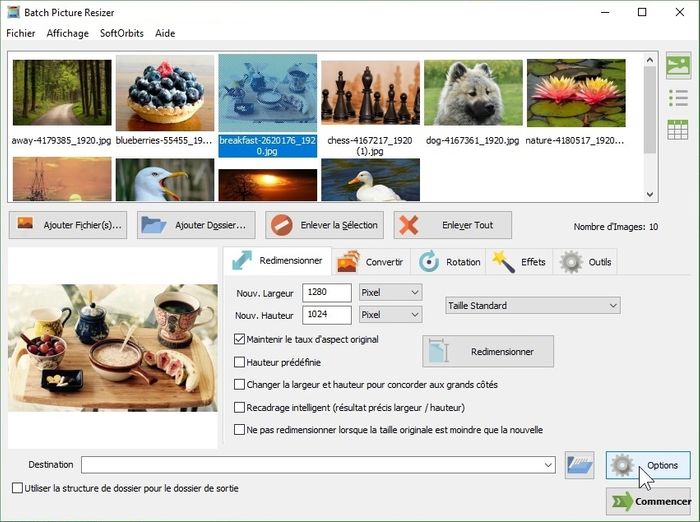Uncheck Maintenir le taux d'aspect original
The width and height of the screenshot is (700, 522).
pos(239,340)
